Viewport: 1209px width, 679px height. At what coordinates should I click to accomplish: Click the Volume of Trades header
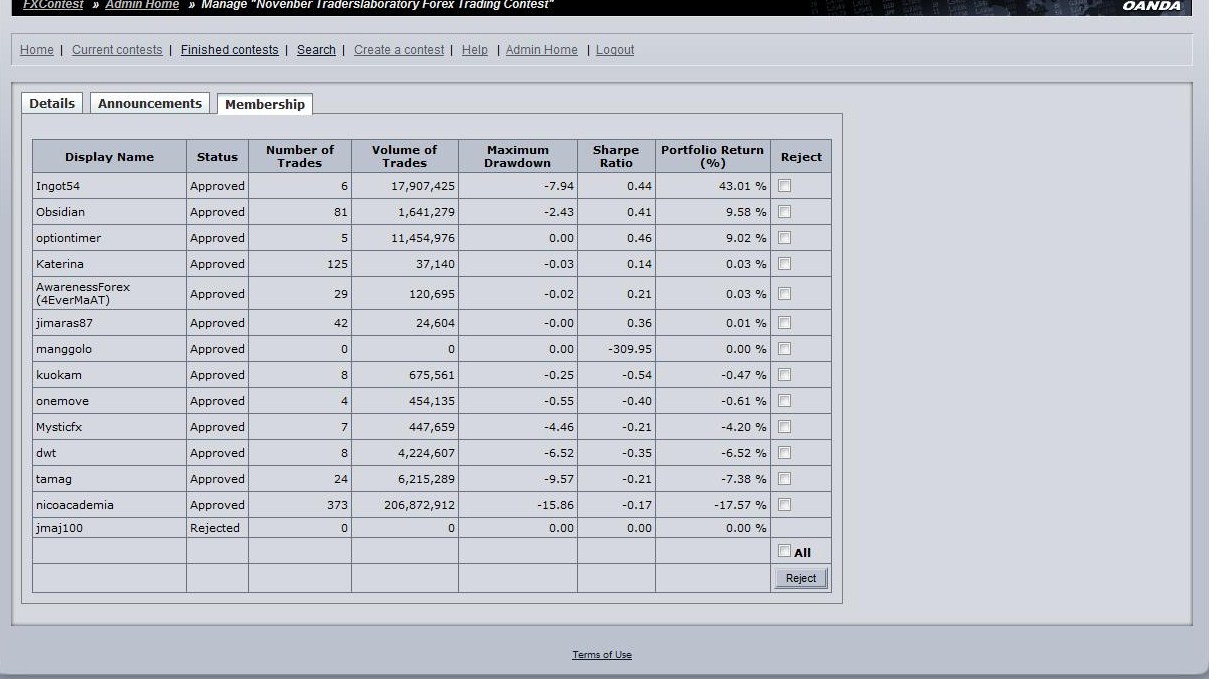pyautogui.click(x=405, y=156)
